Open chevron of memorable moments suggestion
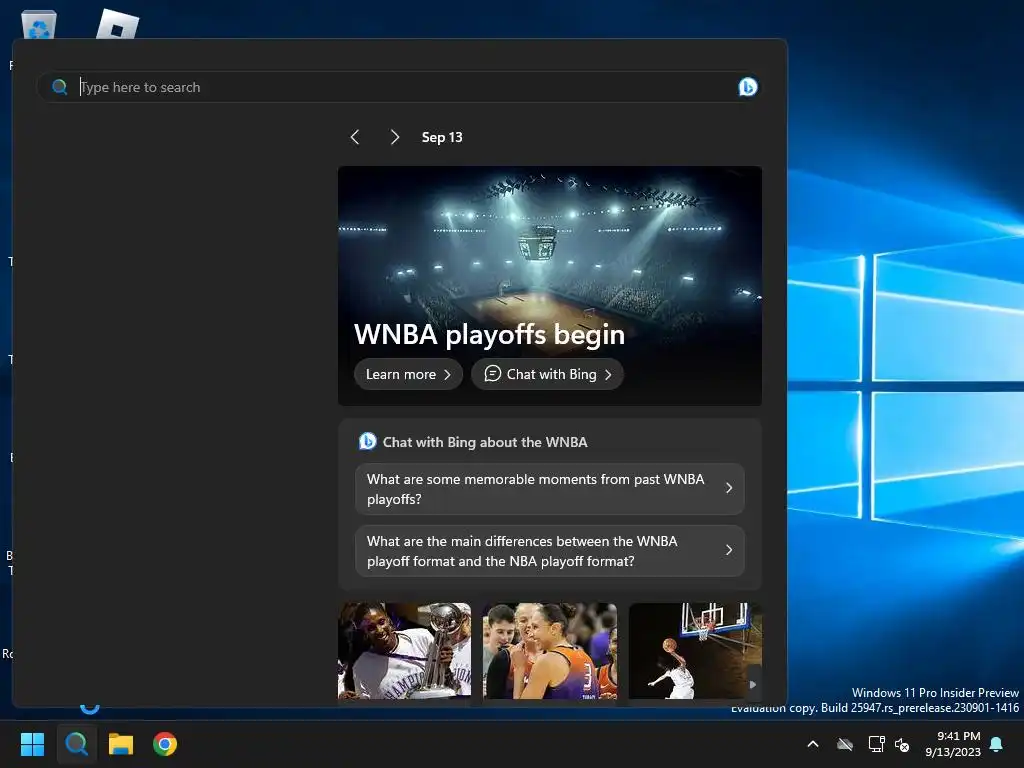 (729, 488)
